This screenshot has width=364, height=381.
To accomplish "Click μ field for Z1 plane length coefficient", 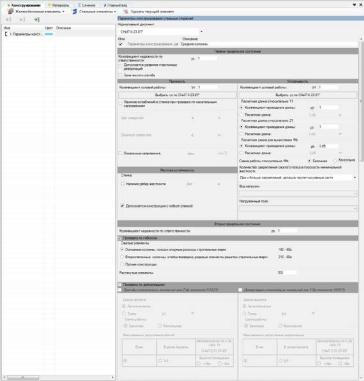I will pyautogui.click(x=328, y=127).
